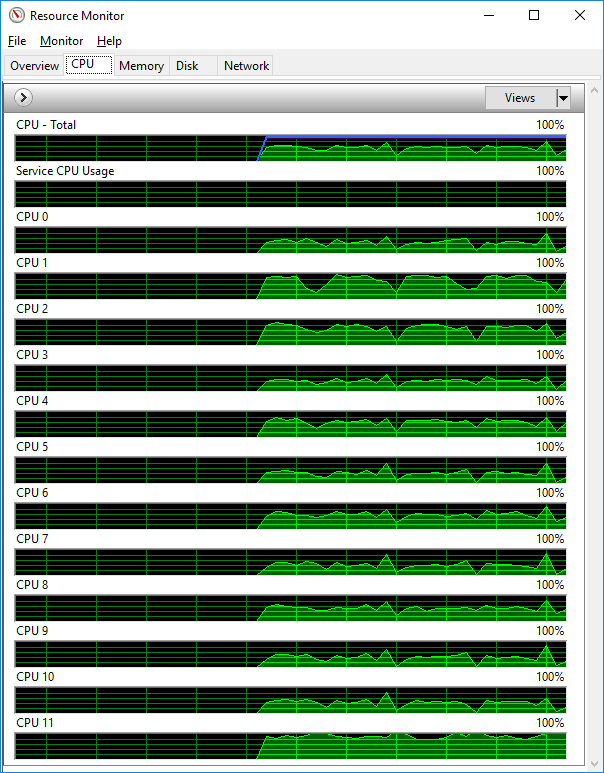Click the CPU 9 usage graph
The width and height of the screenshot is (604, 773).
[x=290, y=654]
